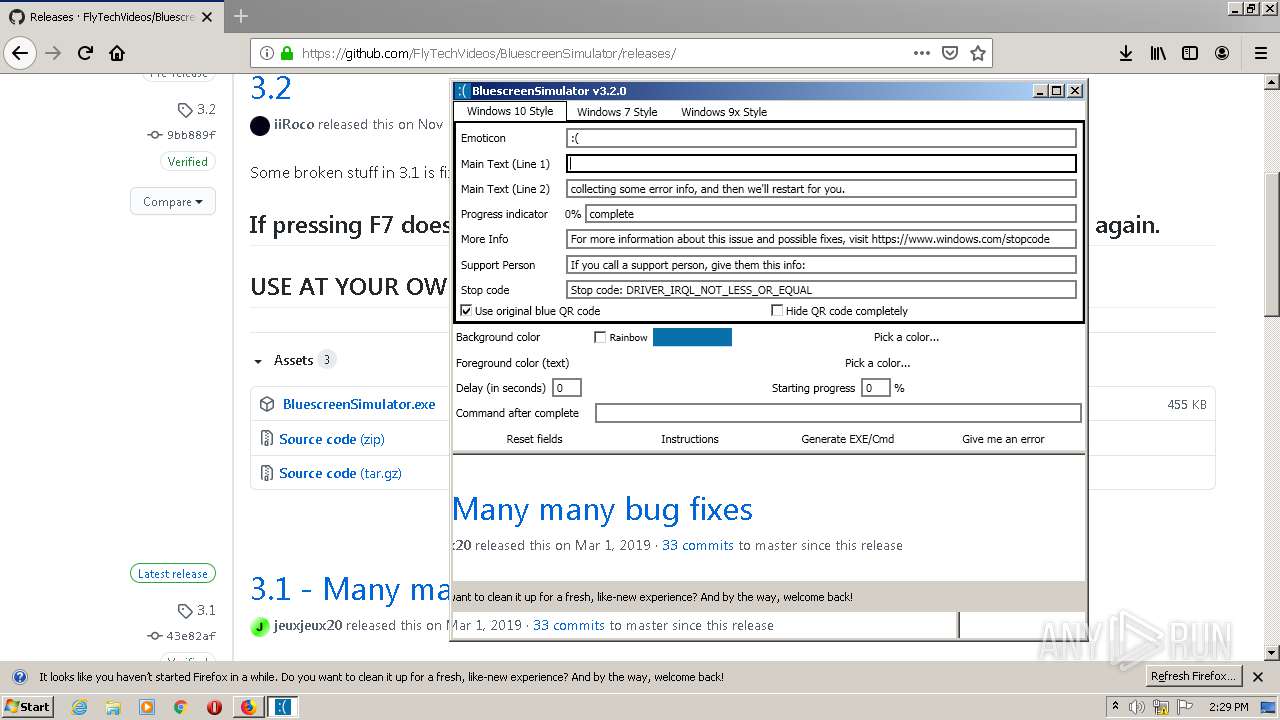Open the Compare dropdown
Image resolution: width=1280 pixels, height=720 pixels.
point(172,201)
